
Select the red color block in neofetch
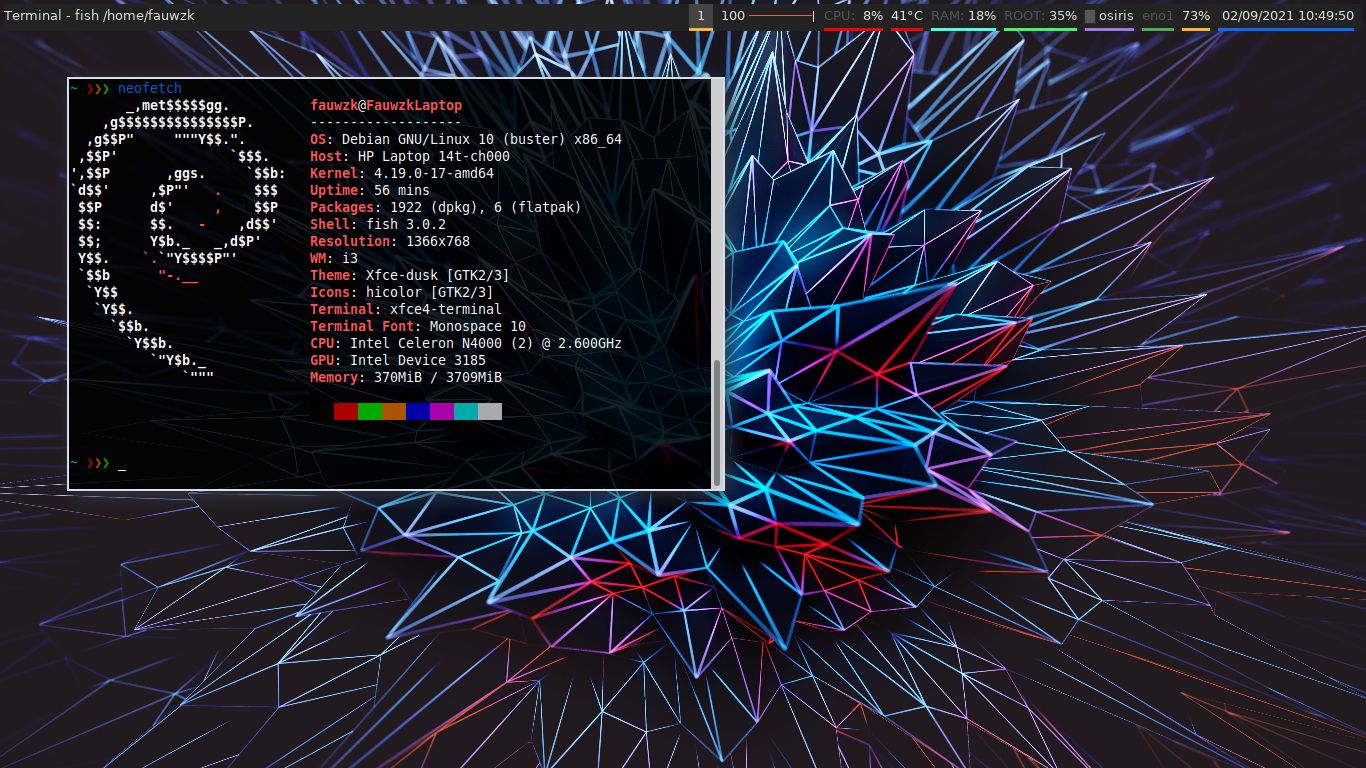click(346, 411)
